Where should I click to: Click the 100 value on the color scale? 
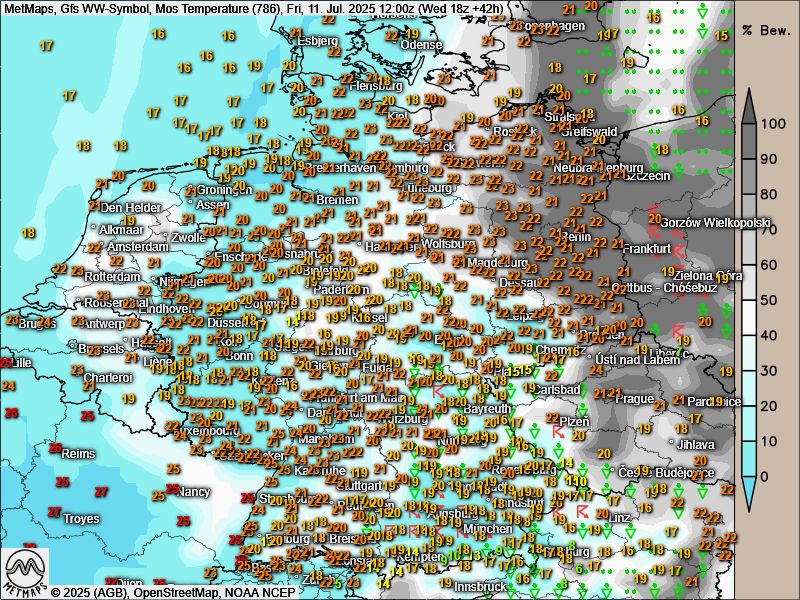(x=770, y=124)
